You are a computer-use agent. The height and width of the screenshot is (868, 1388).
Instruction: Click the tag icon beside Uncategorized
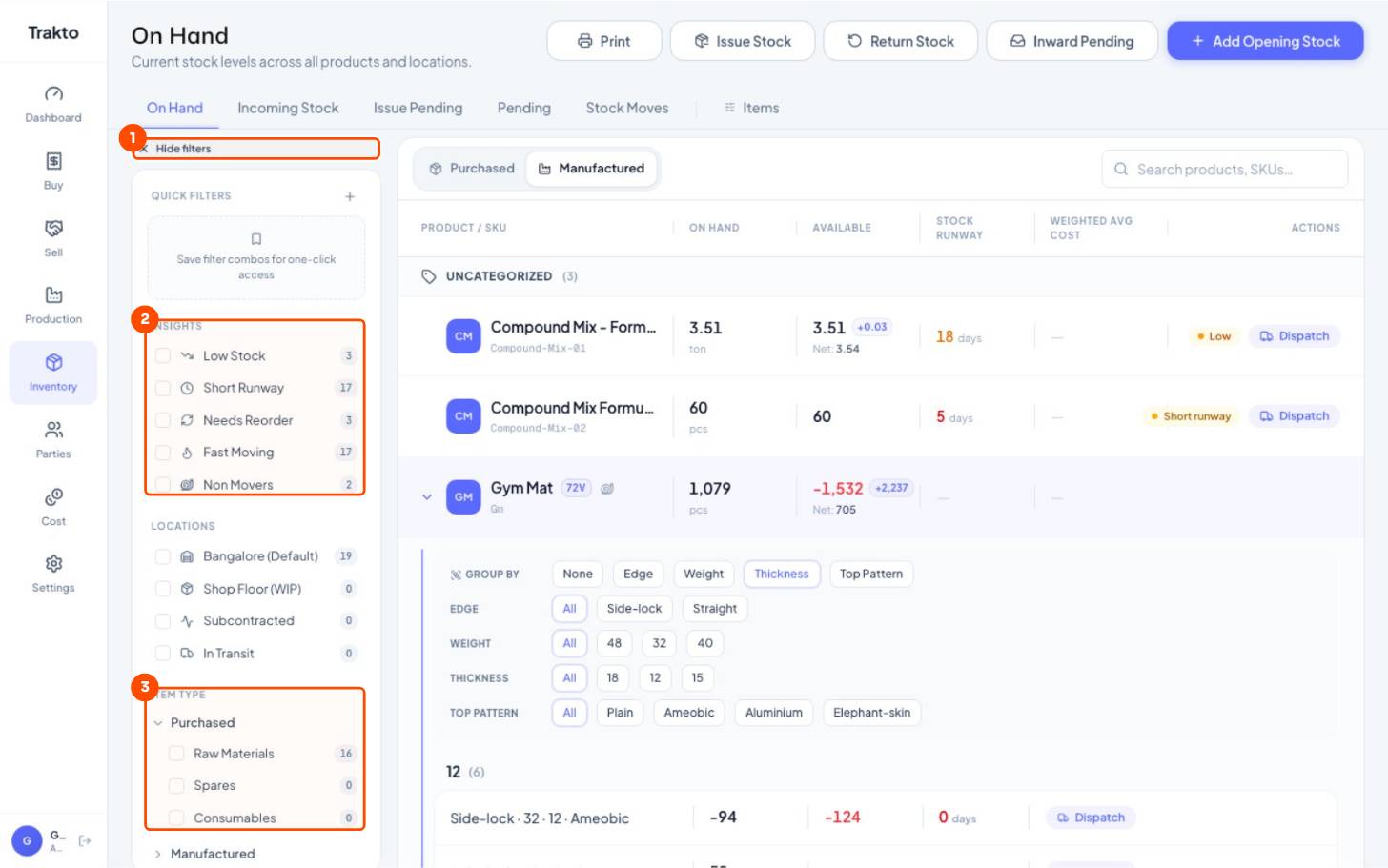(429, 276)
